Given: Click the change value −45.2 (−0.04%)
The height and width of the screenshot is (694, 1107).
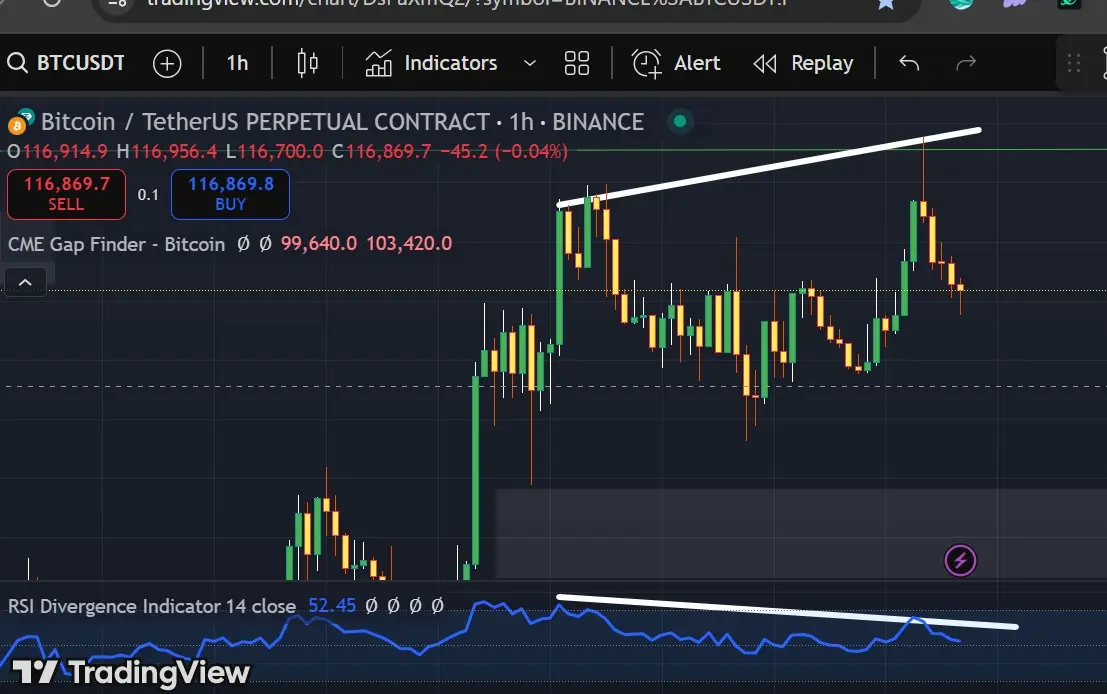Looking at the screenshot, I should click(x=504, y=151).
